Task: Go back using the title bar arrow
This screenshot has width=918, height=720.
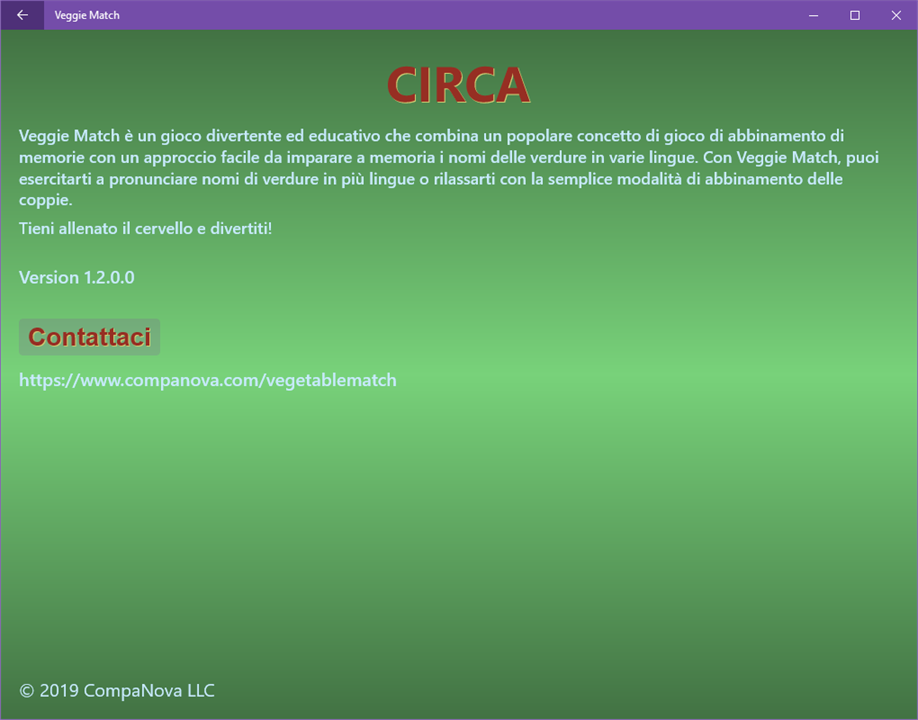Action: click(22, 15)
